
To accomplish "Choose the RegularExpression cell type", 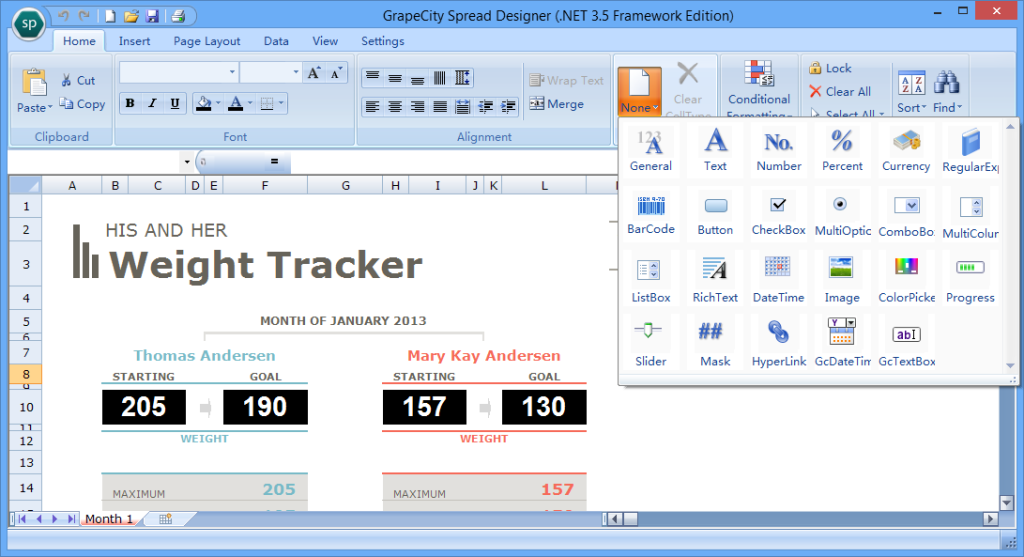I will 970,150.
